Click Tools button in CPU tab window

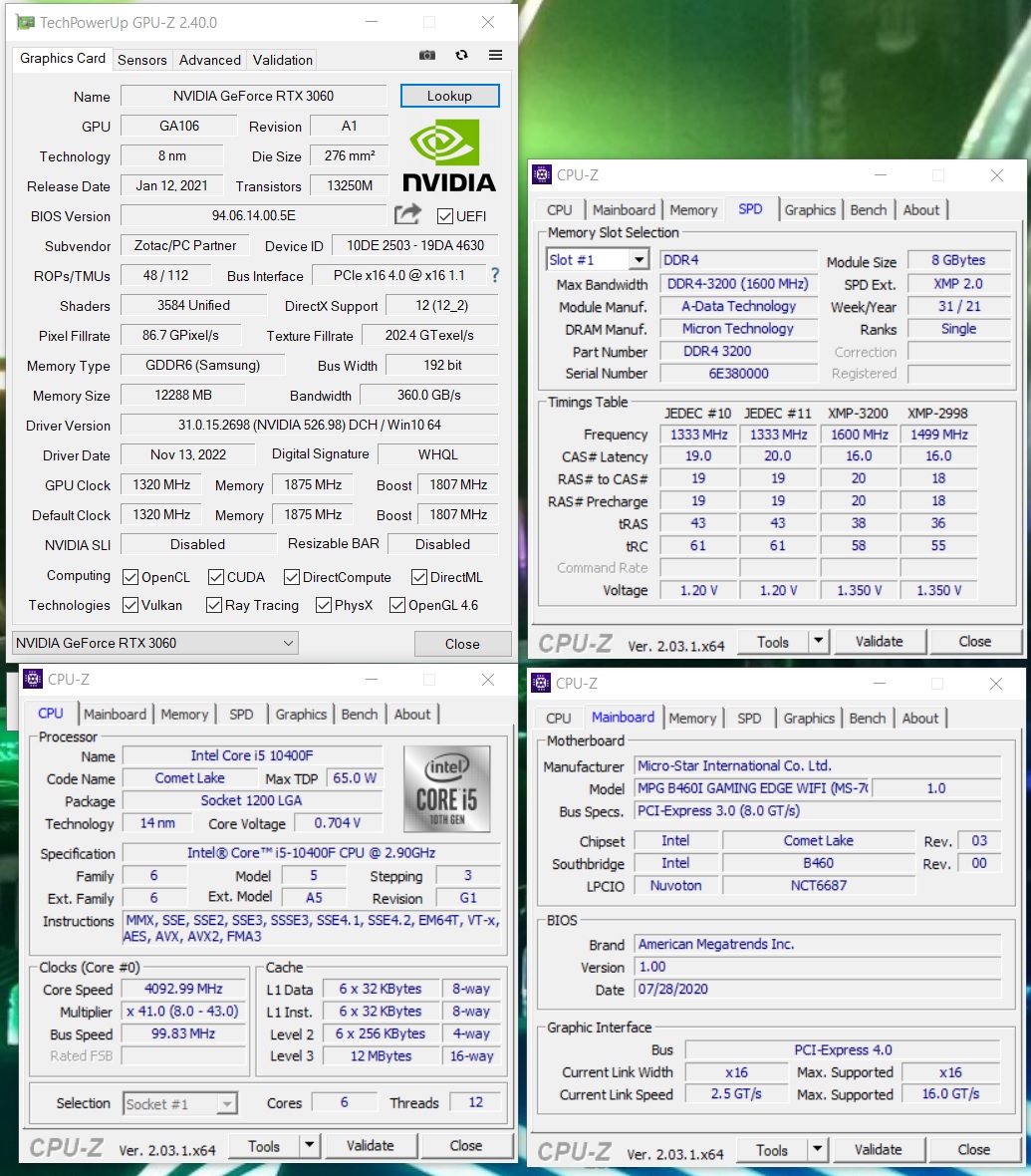[x=264, y=1146]
